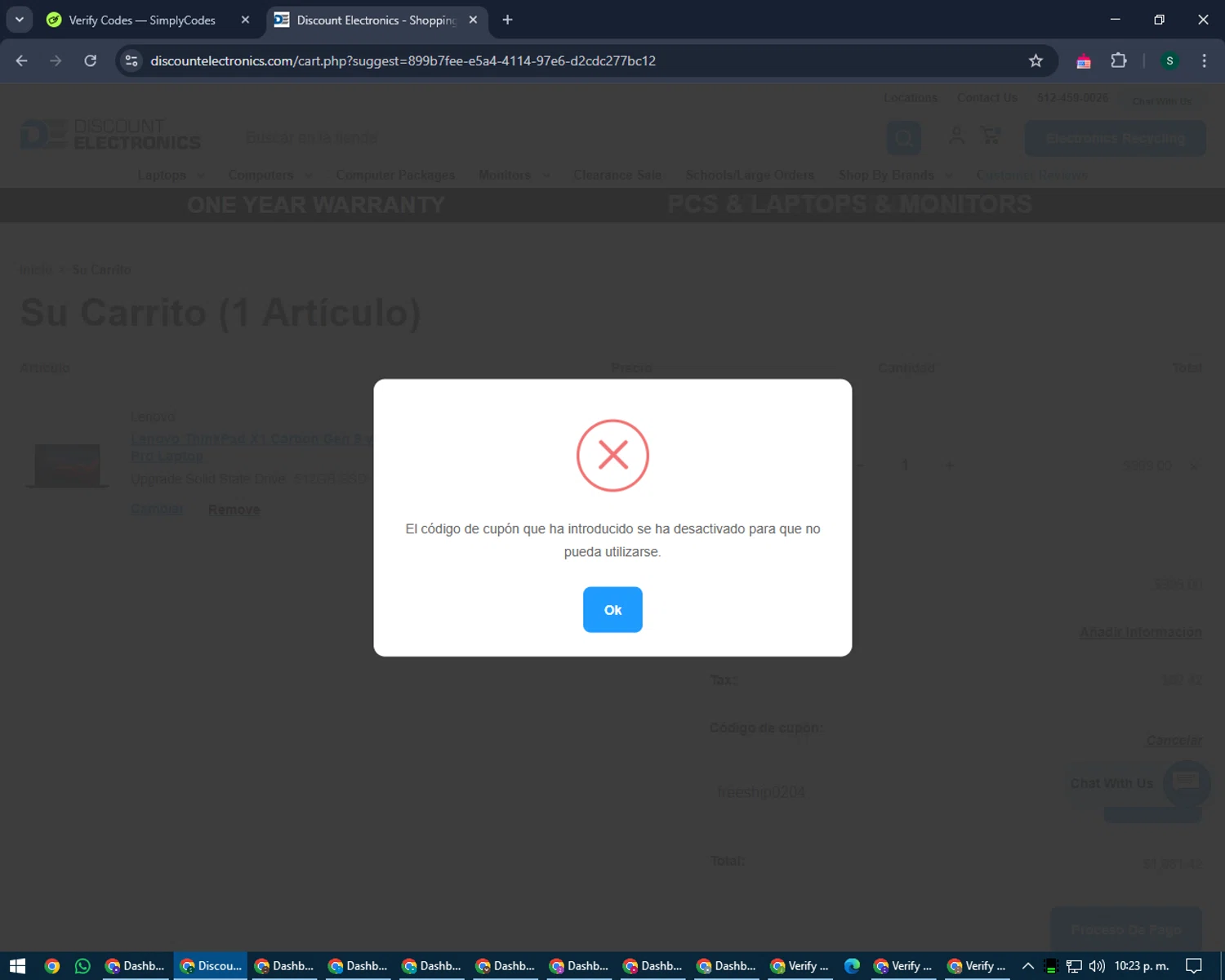
Task: Open Microsoft Edge from the taskbar
Action: click(852, 966)
